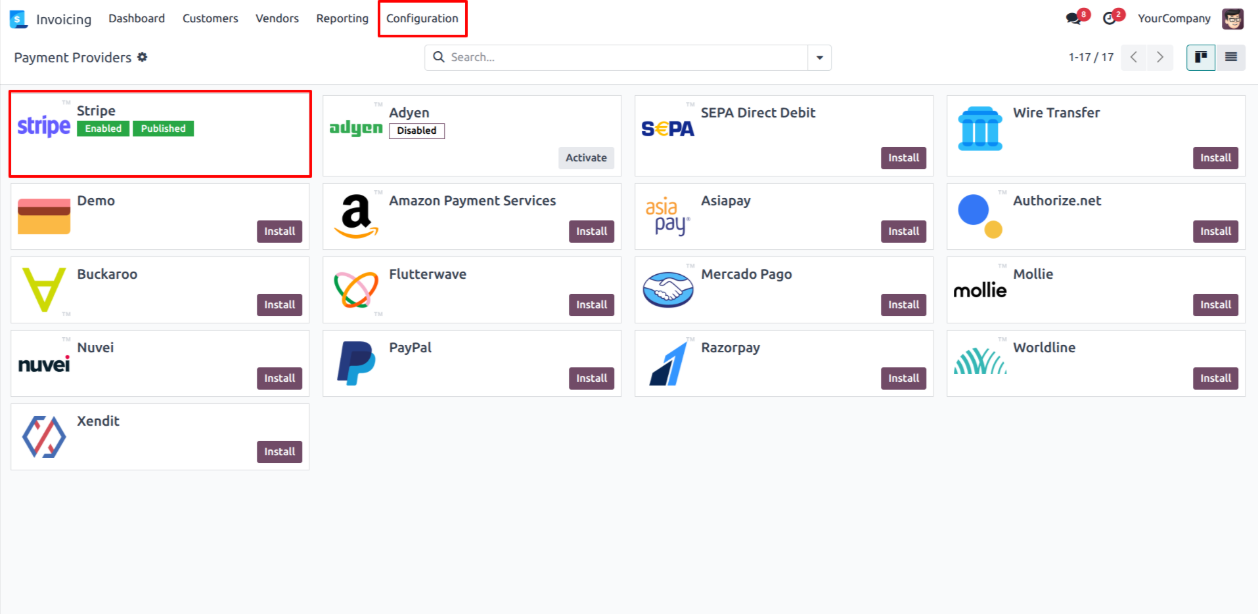The height and width of the screenshot is (614, 1258).
Task: Expand the search options dropdown arrow
Action: 820,58
